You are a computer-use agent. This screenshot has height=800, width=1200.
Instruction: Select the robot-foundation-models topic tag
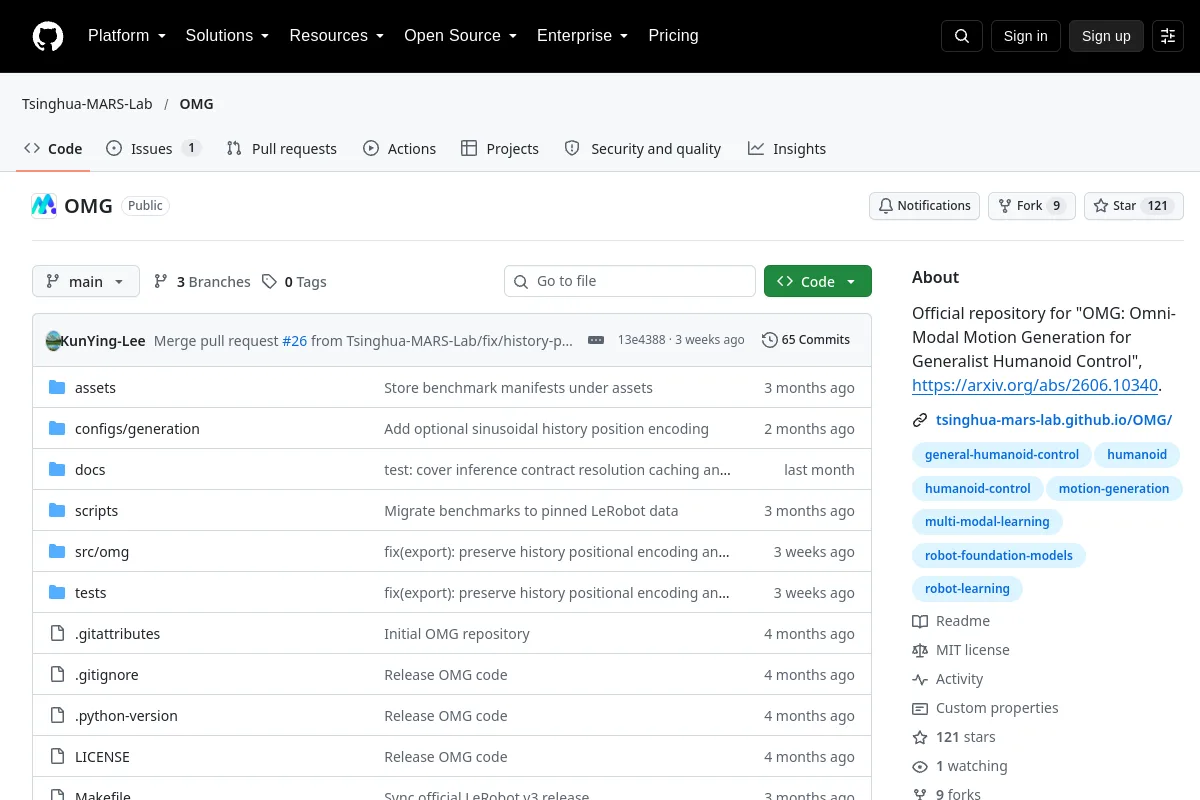[999, 556]
